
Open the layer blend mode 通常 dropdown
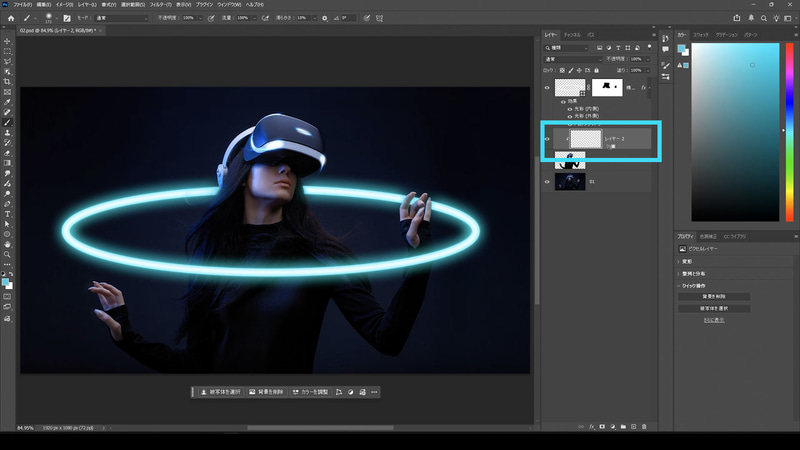[x=575, y=59]
